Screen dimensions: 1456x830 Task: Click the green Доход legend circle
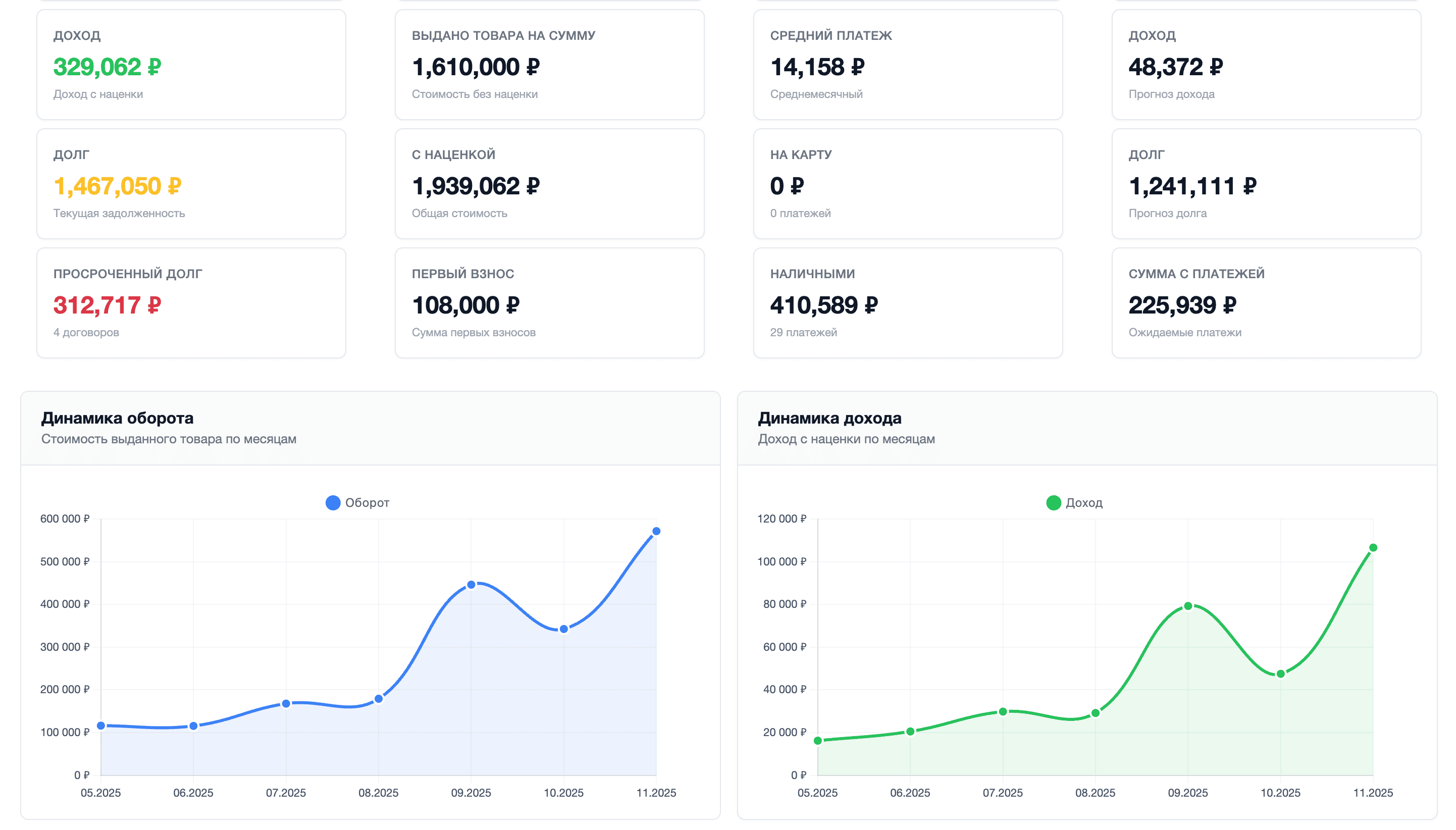[x=1053, y=503]
